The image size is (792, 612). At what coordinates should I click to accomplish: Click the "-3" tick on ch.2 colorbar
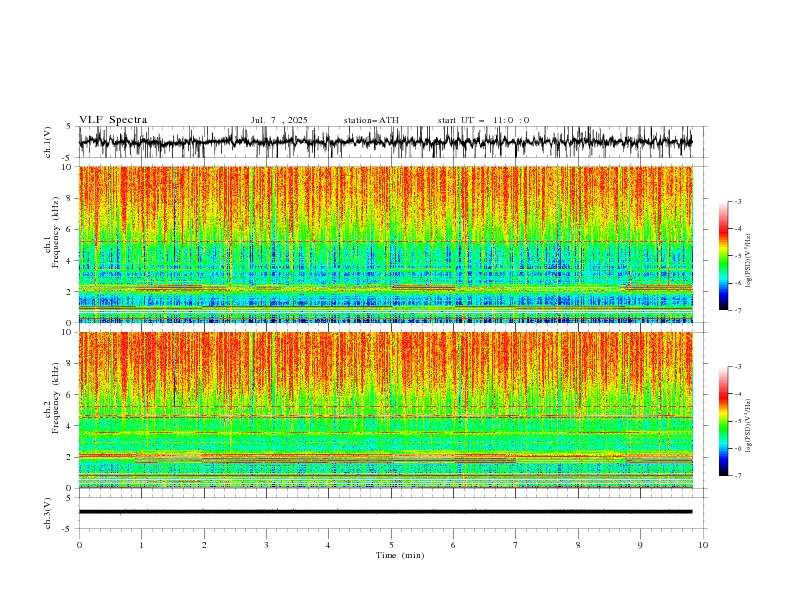click(x=738, y=367)
